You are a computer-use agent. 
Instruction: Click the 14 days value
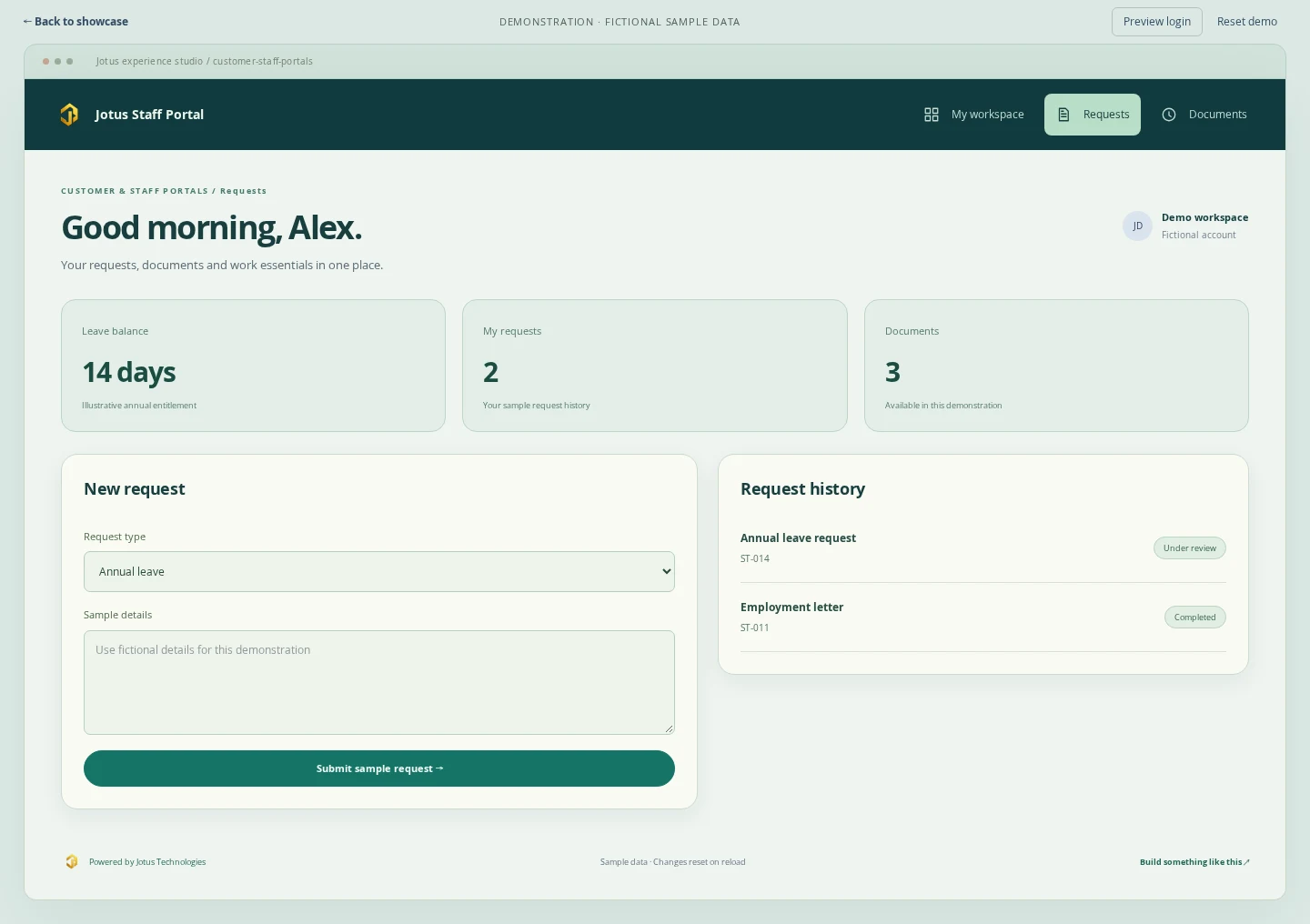[129, 372]
